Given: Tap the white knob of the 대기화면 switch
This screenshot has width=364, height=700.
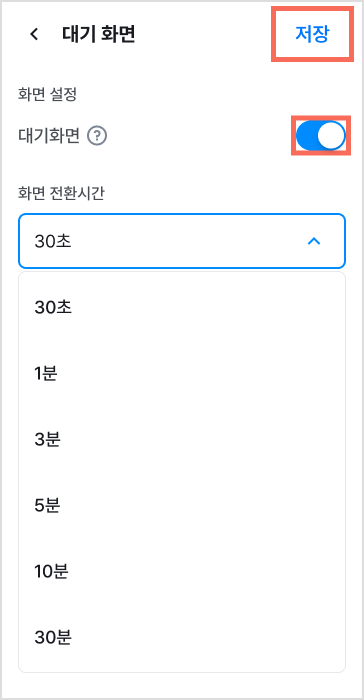Looking at the screenshot, I should pyautogui.click(x=331, y=136).
